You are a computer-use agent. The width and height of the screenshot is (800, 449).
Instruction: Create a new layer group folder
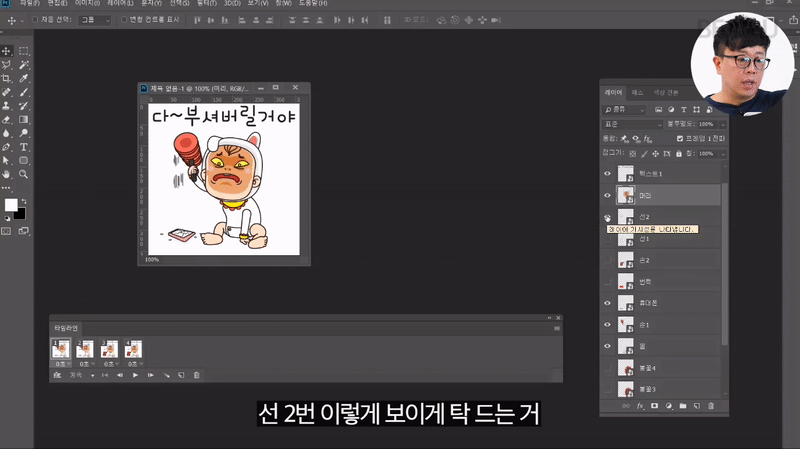(x=683, y=406)
